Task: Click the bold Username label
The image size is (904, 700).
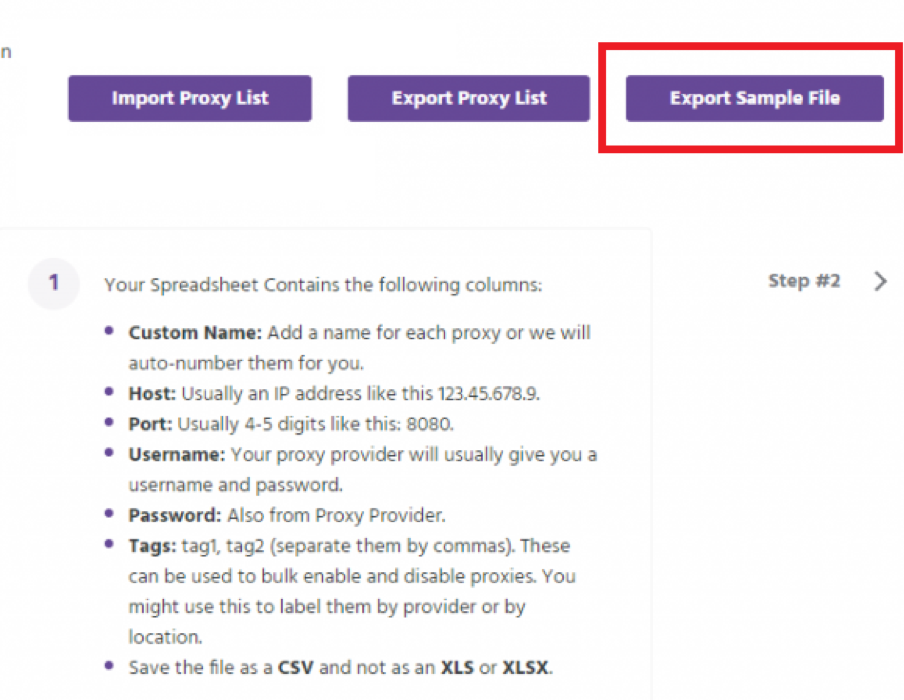Action: [176, 454]
